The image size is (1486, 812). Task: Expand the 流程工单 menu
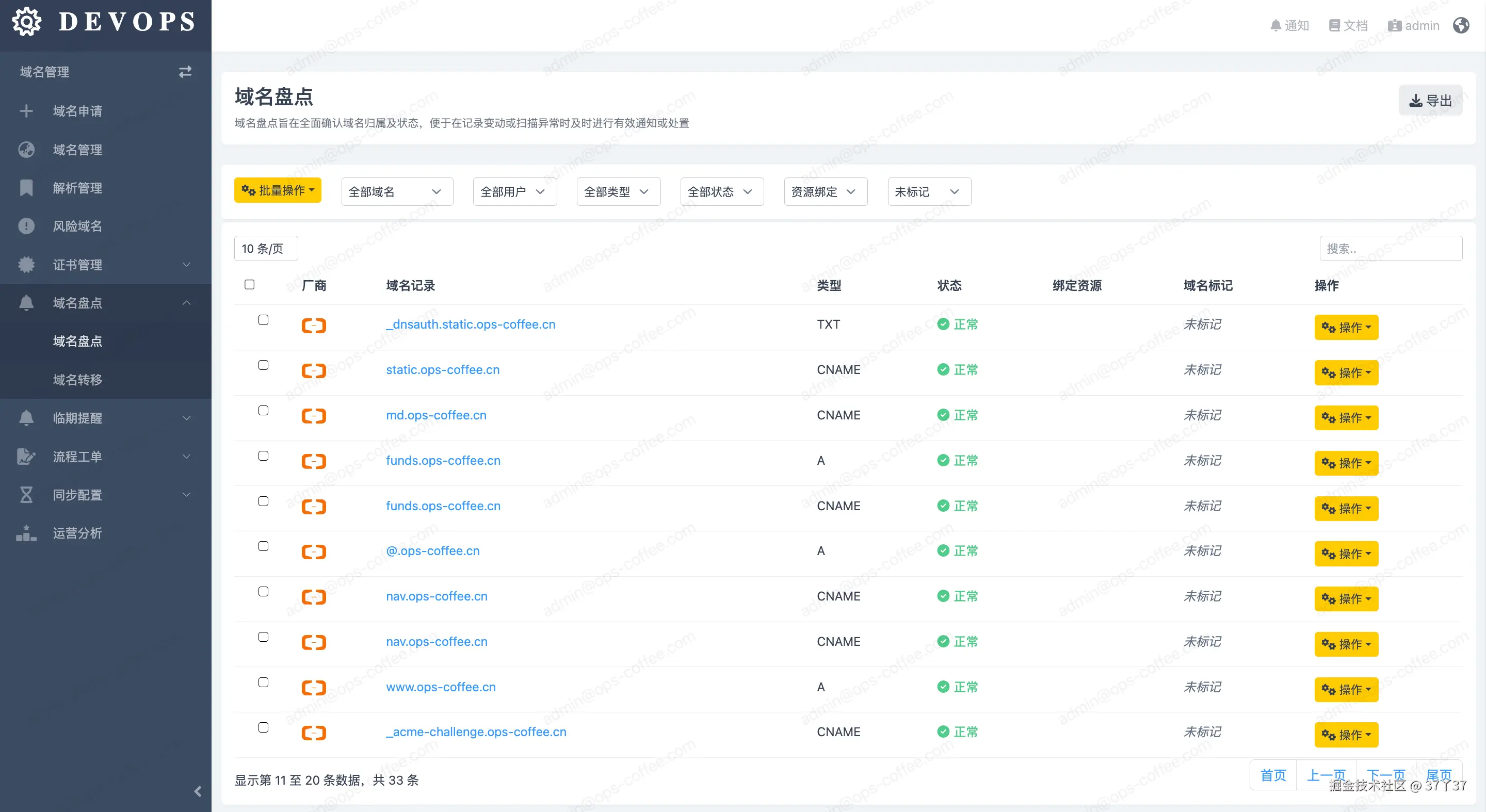pos(106,456)
